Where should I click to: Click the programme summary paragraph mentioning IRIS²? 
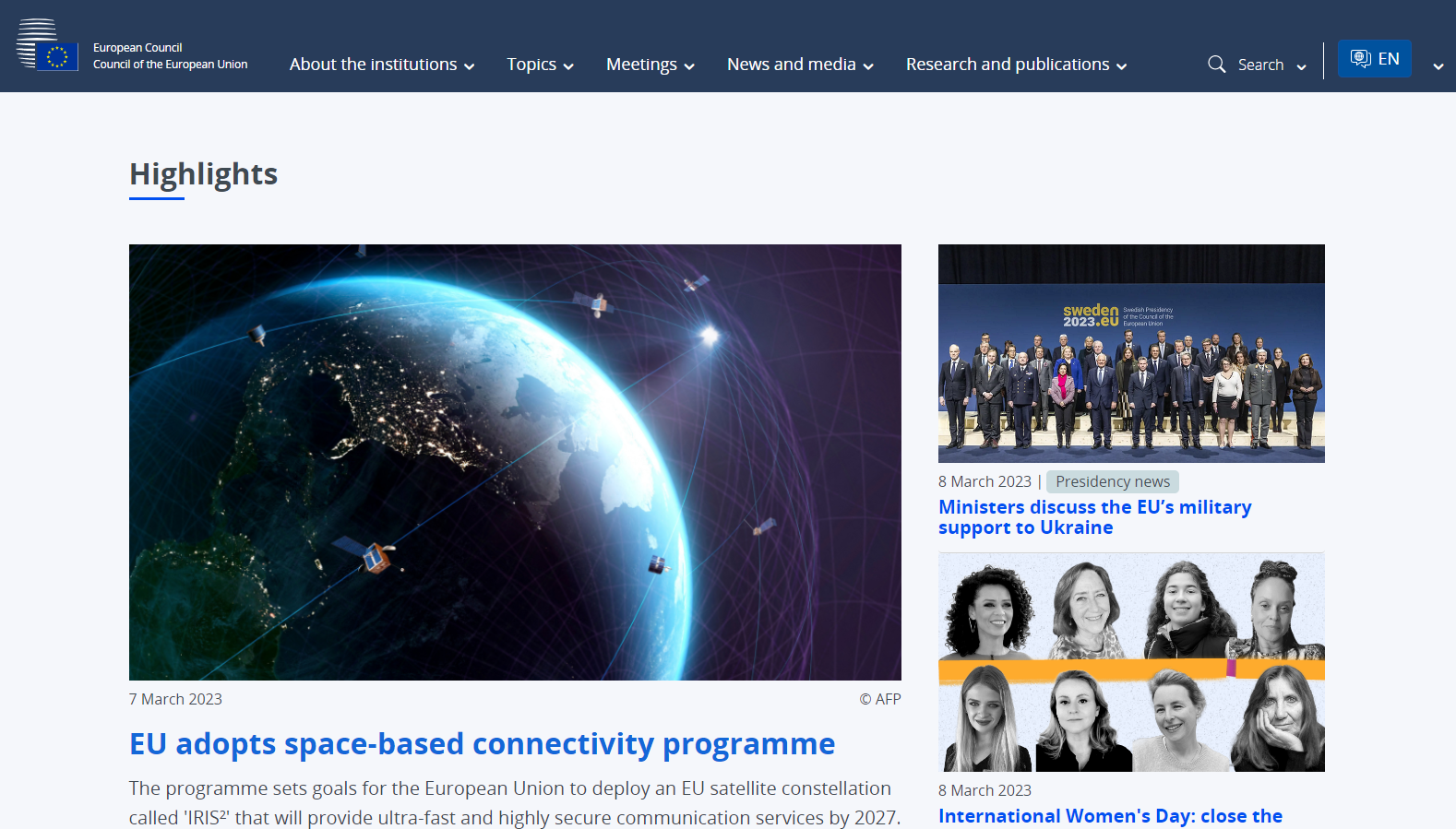(x=515, y=802)
